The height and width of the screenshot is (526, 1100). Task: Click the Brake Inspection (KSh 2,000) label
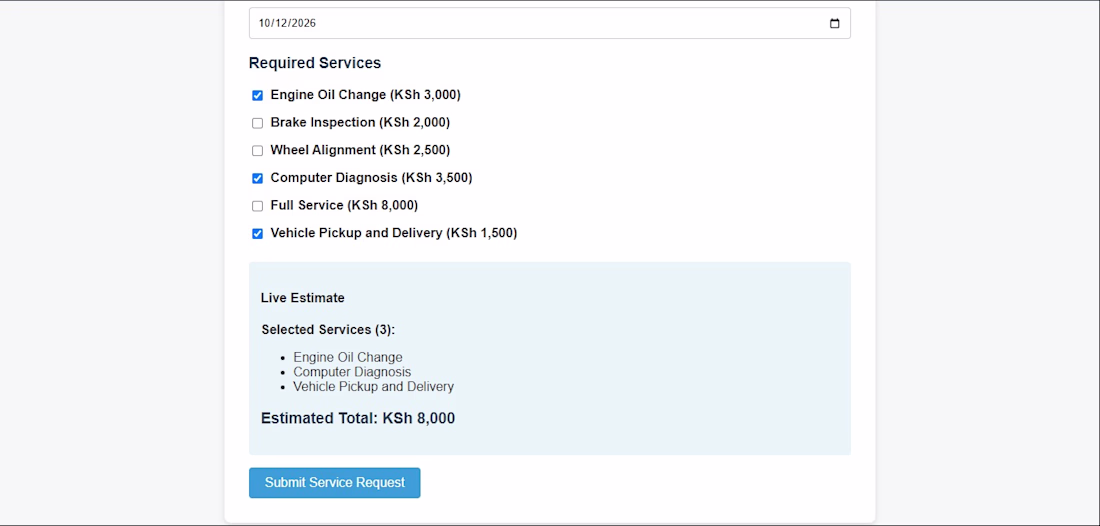(x=360, y=122)
